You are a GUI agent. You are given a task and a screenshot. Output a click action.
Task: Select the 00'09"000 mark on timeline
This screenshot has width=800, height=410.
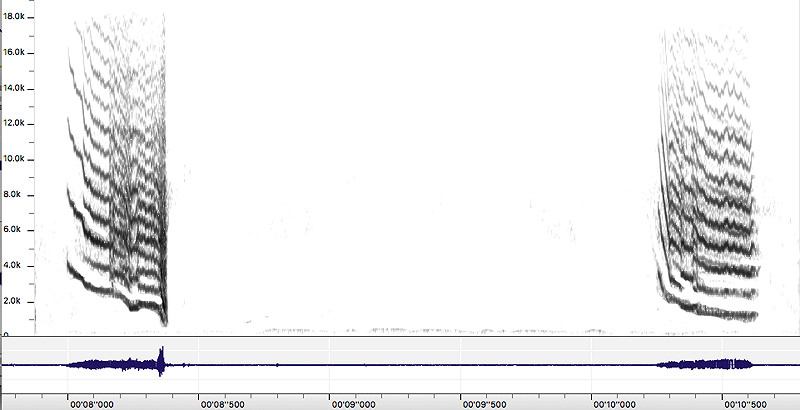point(351,404)
